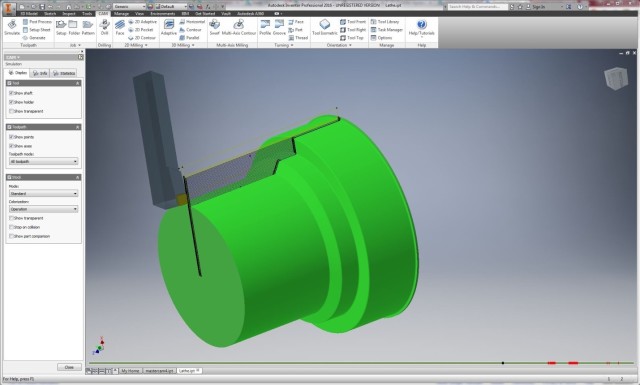Open the Stock Mode dropdown showing Standard
Viewport: 640px width, 385px height.
tap(43, 194)
